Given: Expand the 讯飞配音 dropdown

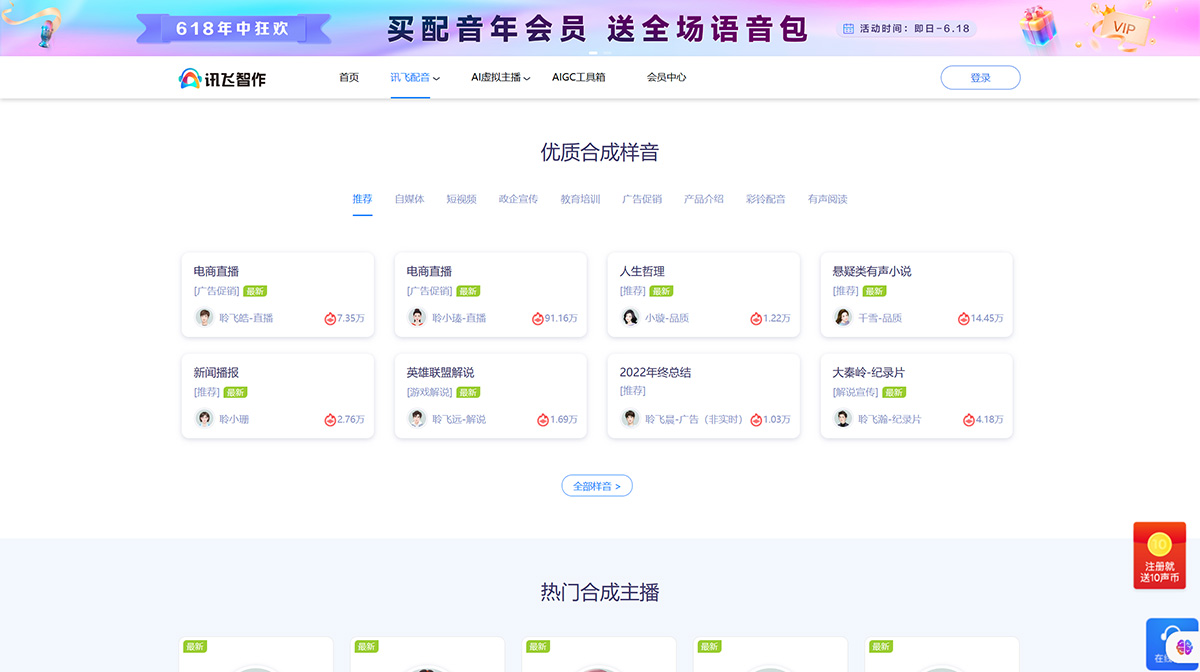Looking at the screenshot, I should 410,77.
